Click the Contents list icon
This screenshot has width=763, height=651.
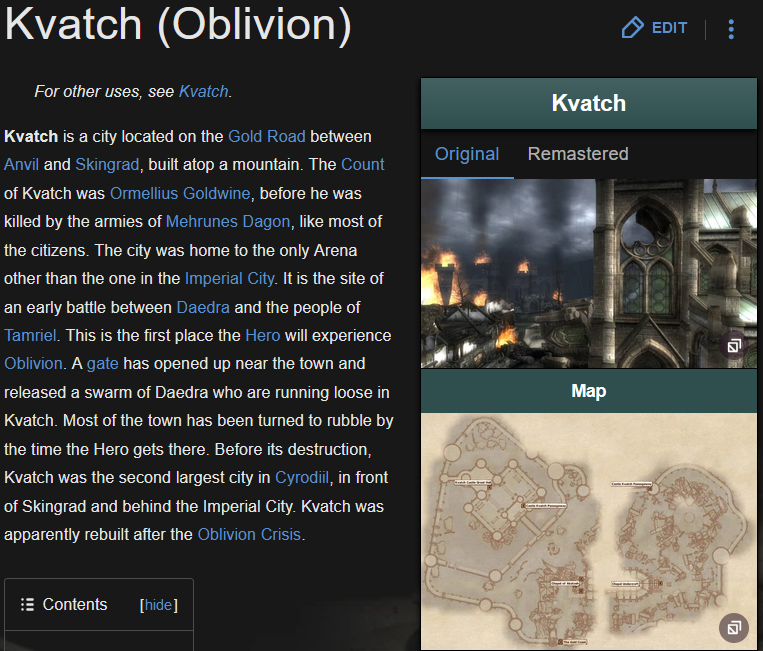(27, 604)
